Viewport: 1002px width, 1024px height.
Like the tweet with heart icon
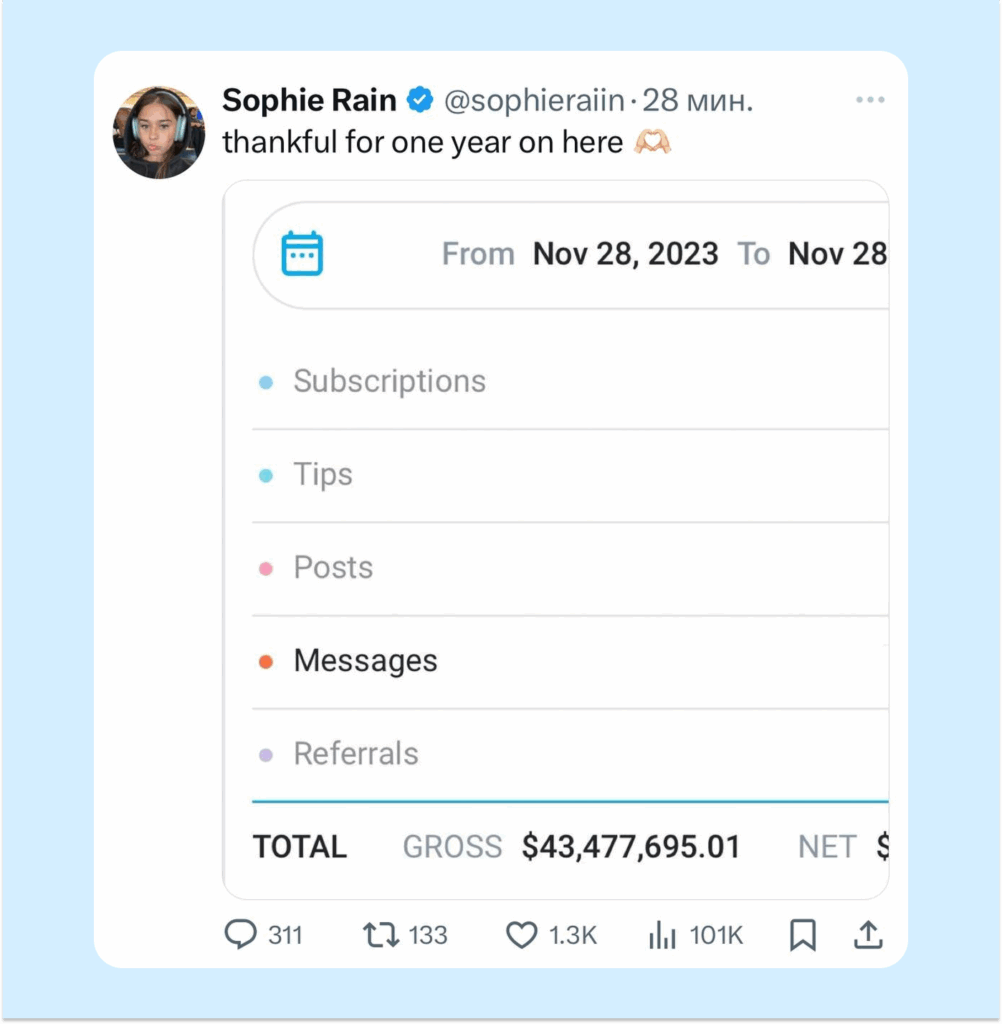(x=521, y=935)
